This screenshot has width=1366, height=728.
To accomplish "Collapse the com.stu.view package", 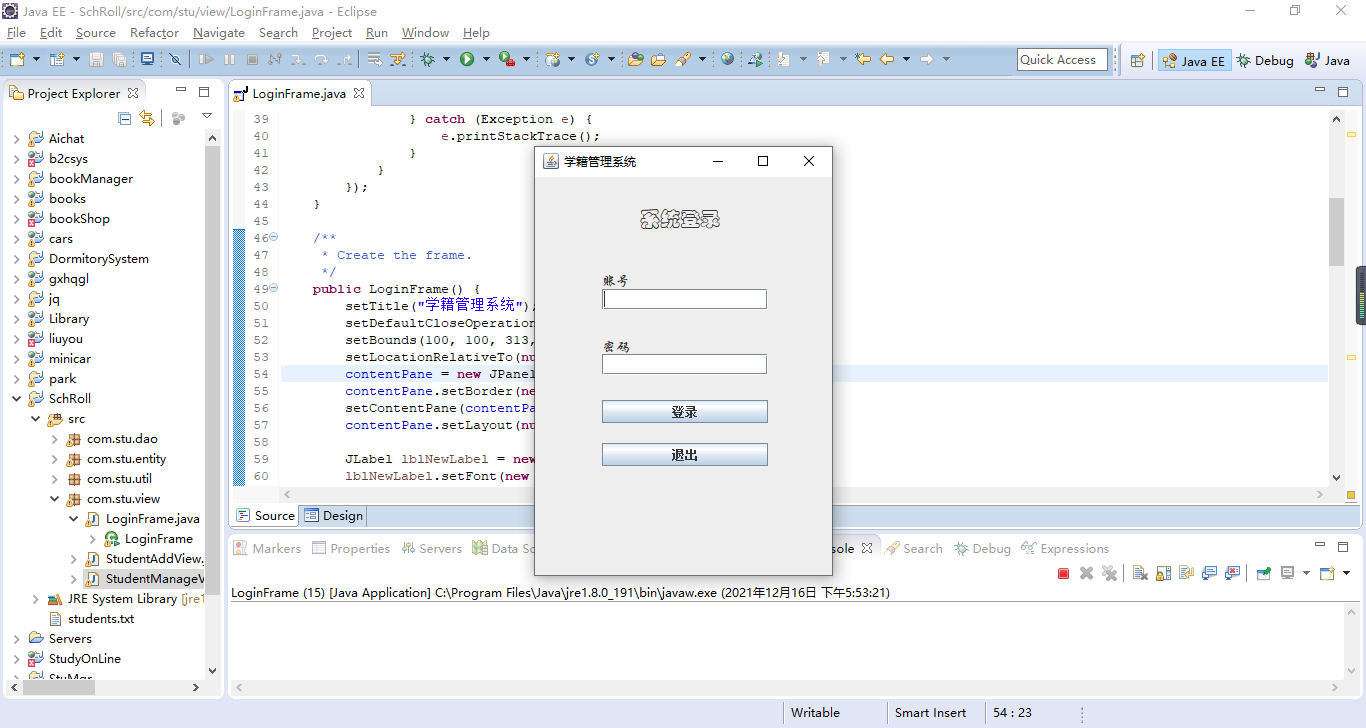I will click(55, 498).
